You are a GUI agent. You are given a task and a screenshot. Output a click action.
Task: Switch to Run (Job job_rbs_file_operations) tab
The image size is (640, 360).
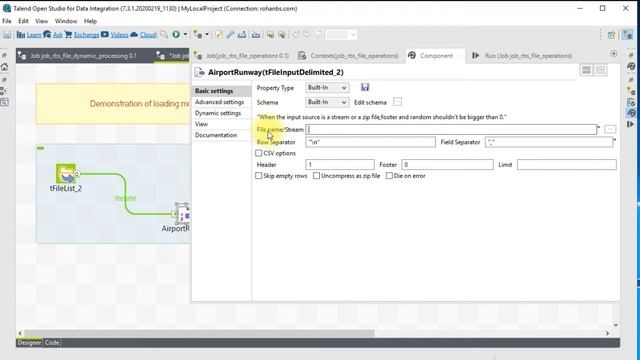pyautogui.click(x=522, y=56)
